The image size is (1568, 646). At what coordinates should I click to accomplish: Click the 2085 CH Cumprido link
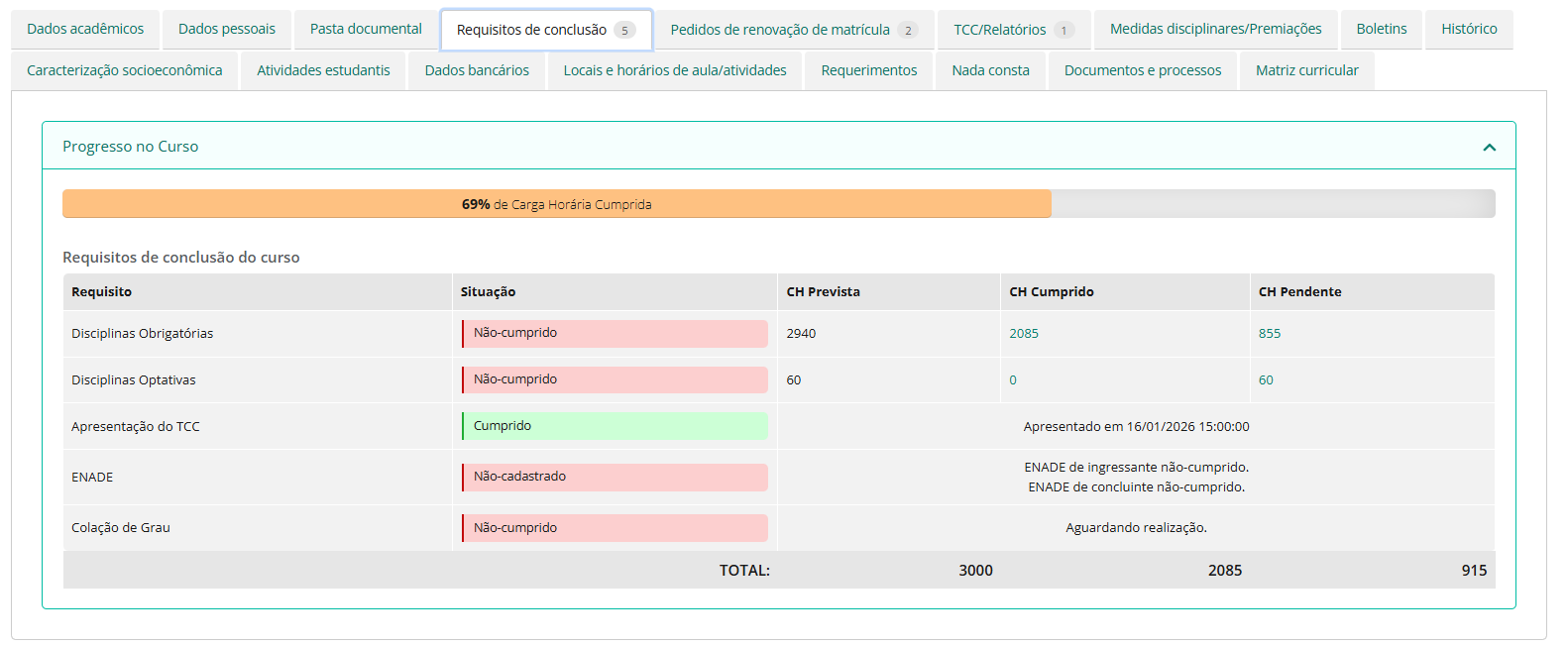coord(1024,334)
